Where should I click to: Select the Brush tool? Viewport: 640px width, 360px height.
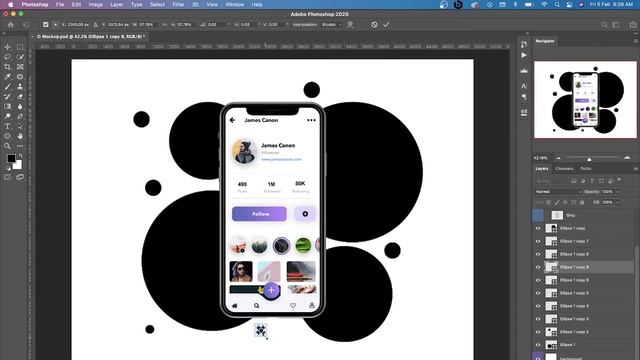[x=7, y=87]
